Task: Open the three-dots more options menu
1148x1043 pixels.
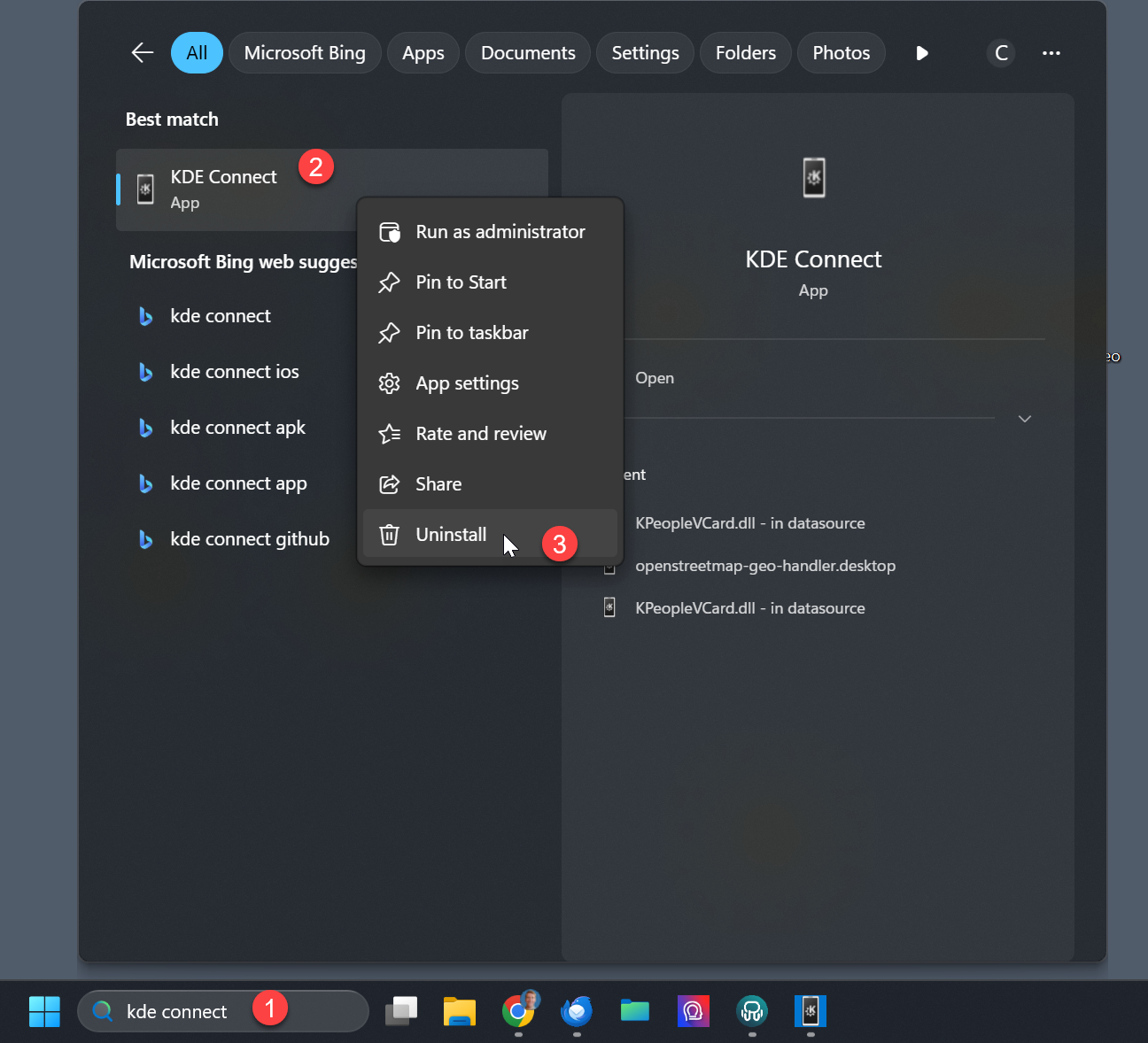Action: (1051, 53)
